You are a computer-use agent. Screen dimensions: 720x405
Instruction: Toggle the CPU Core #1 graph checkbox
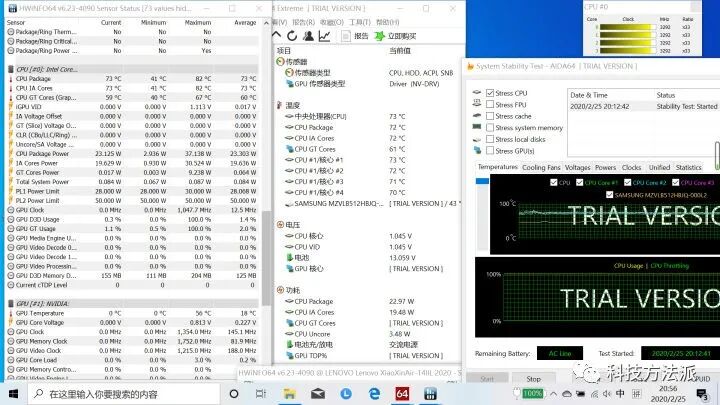[x=579, y=182]
